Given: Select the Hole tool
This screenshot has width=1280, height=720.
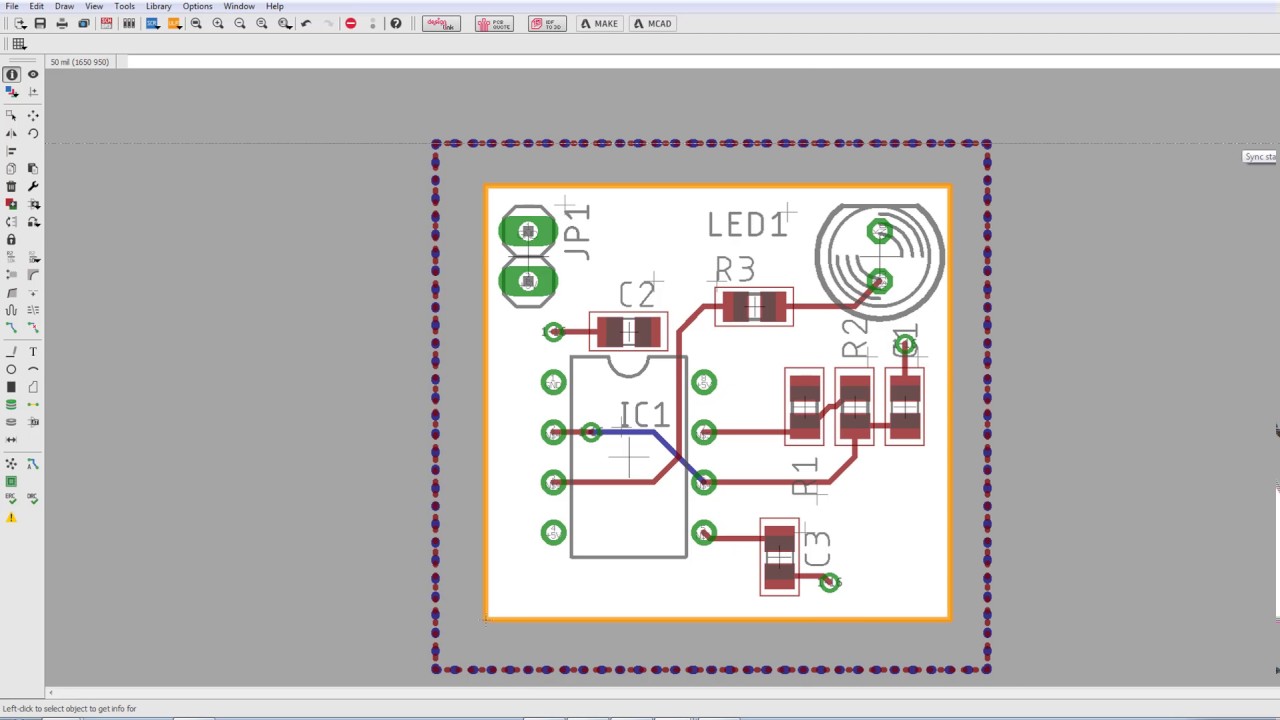Looking at the screenshot, I should (11, 422).
